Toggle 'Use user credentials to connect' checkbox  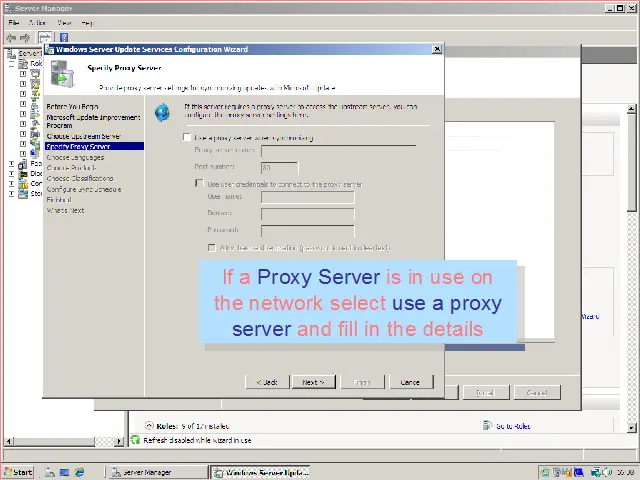point(199,184)
